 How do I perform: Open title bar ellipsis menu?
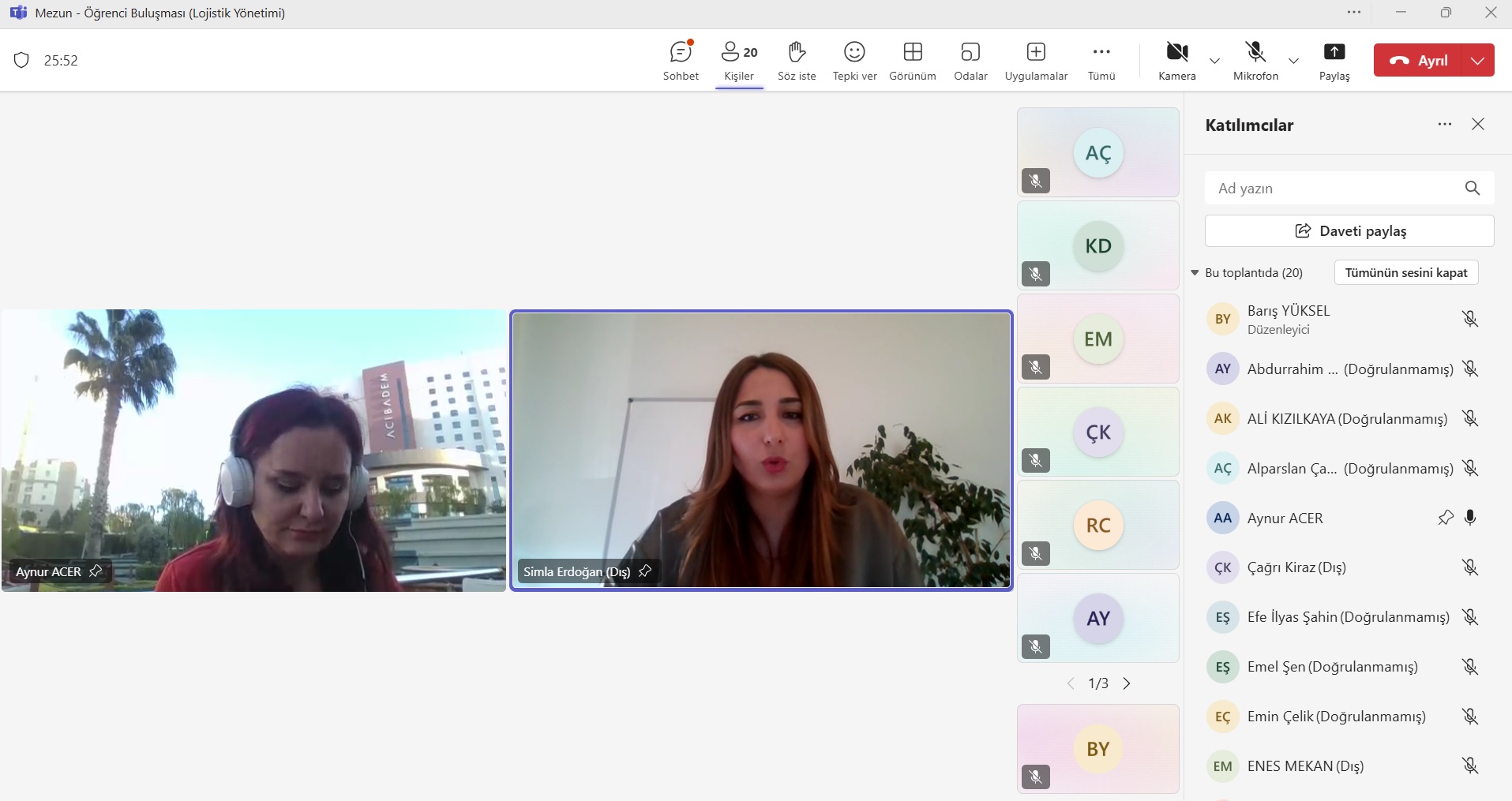tap(1354, 12)
